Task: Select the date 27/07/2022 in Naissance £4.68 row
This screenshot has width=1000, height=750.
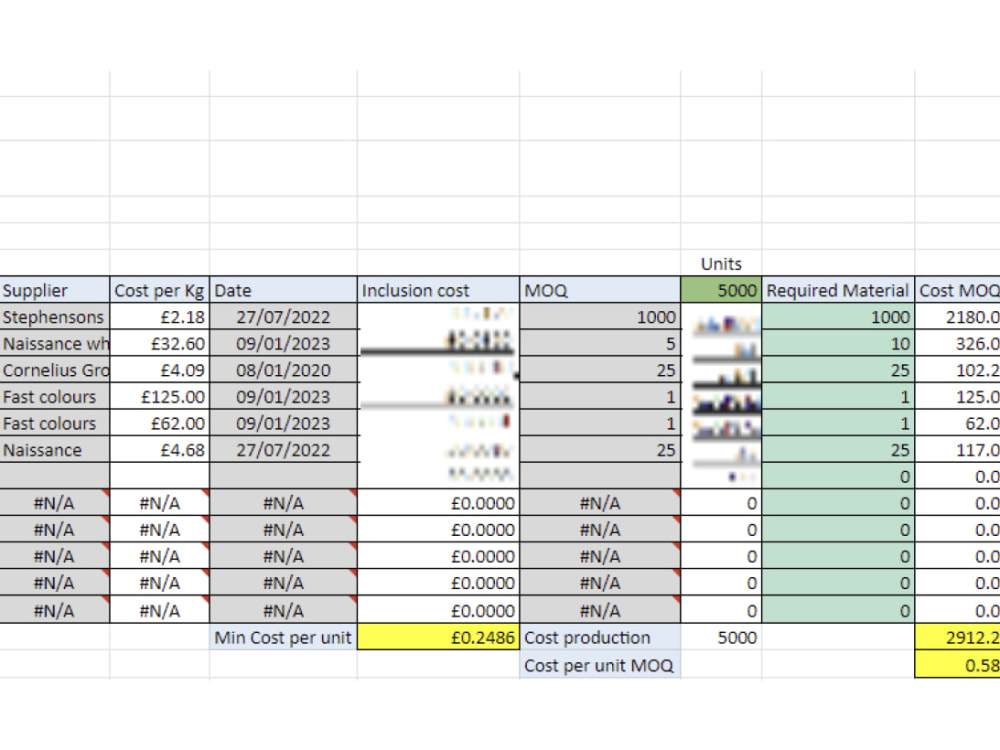Action: click(283, 450)
